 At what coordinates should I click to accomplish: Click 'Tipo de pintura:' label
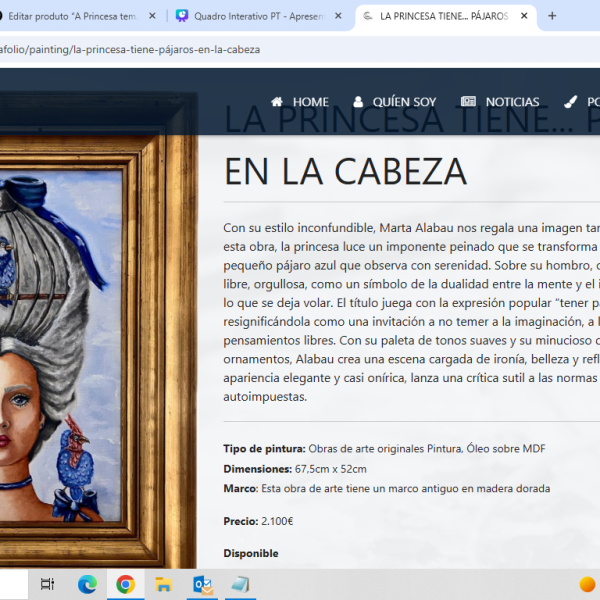[264, 448]
